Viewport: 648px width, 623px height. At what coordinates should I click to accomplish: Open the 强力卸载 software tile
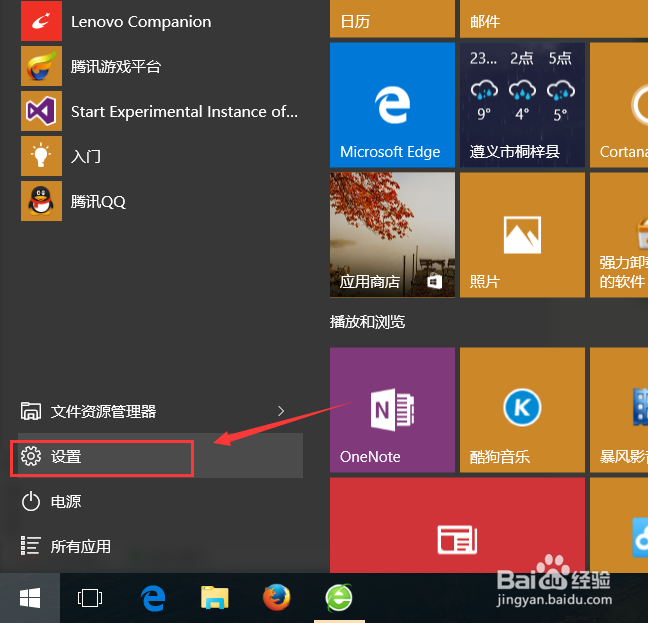pyautogui.click(x=619, y=235)
